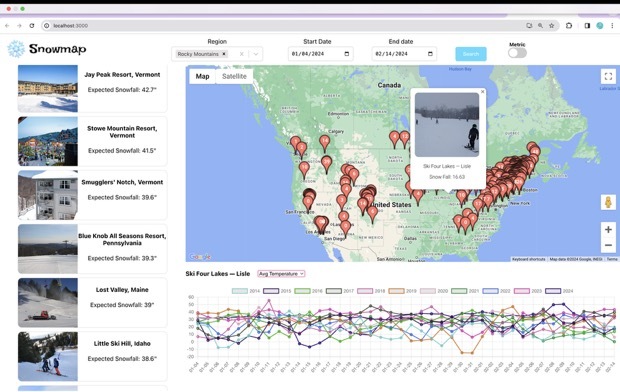Click the screen cast icon in address bar

529,26
